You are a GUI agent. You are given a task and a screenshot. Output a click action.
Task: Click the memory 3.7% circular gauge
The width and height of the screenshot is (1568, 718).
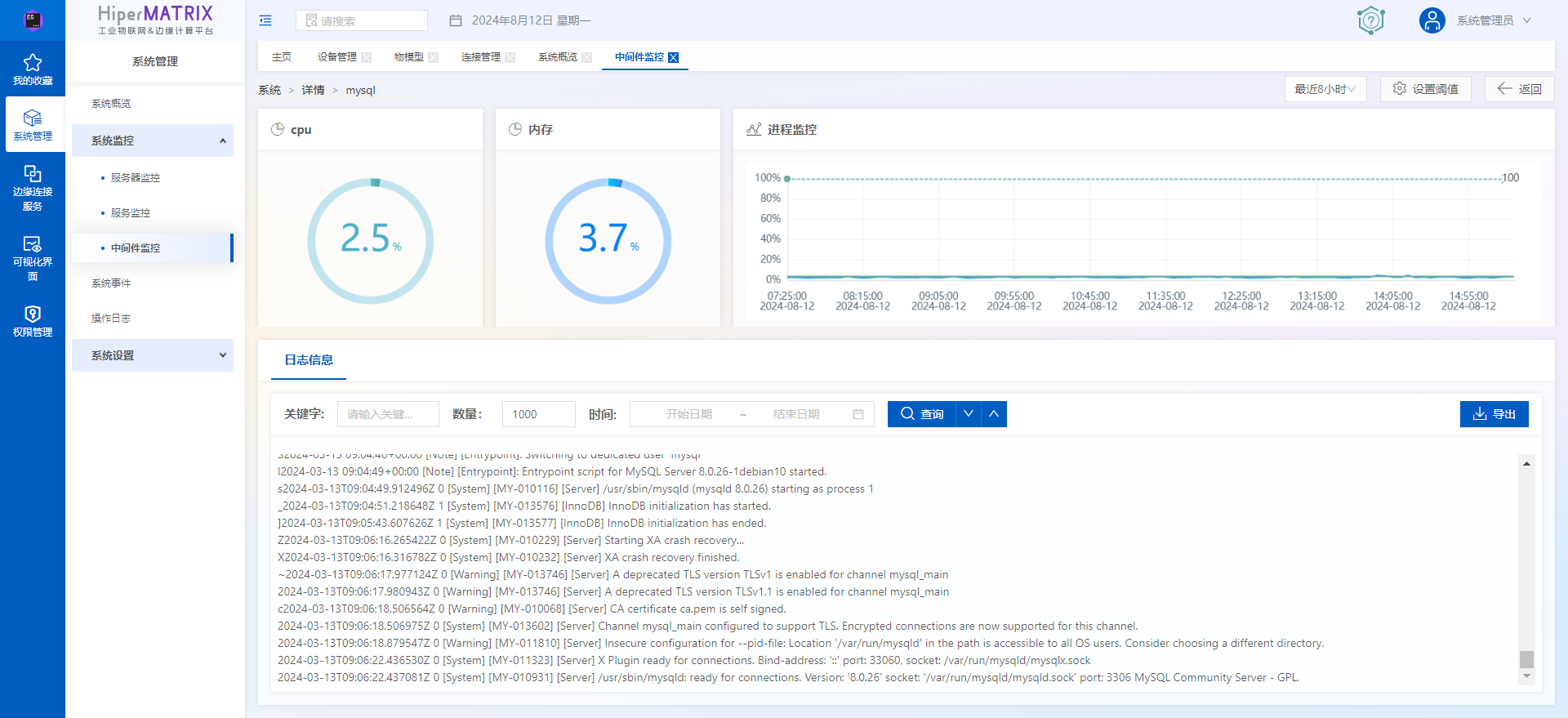pyautogui.click(x=608, y=241)
